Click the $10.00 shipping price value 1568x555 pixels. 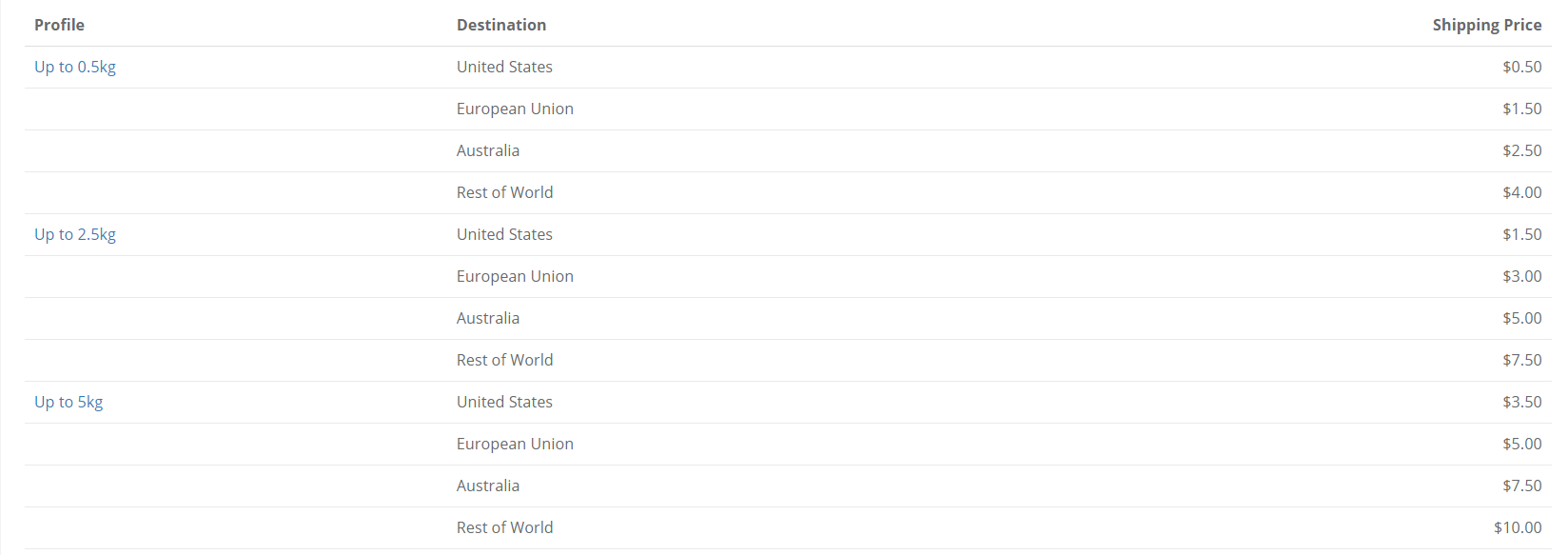click(x=1518, y=527)
